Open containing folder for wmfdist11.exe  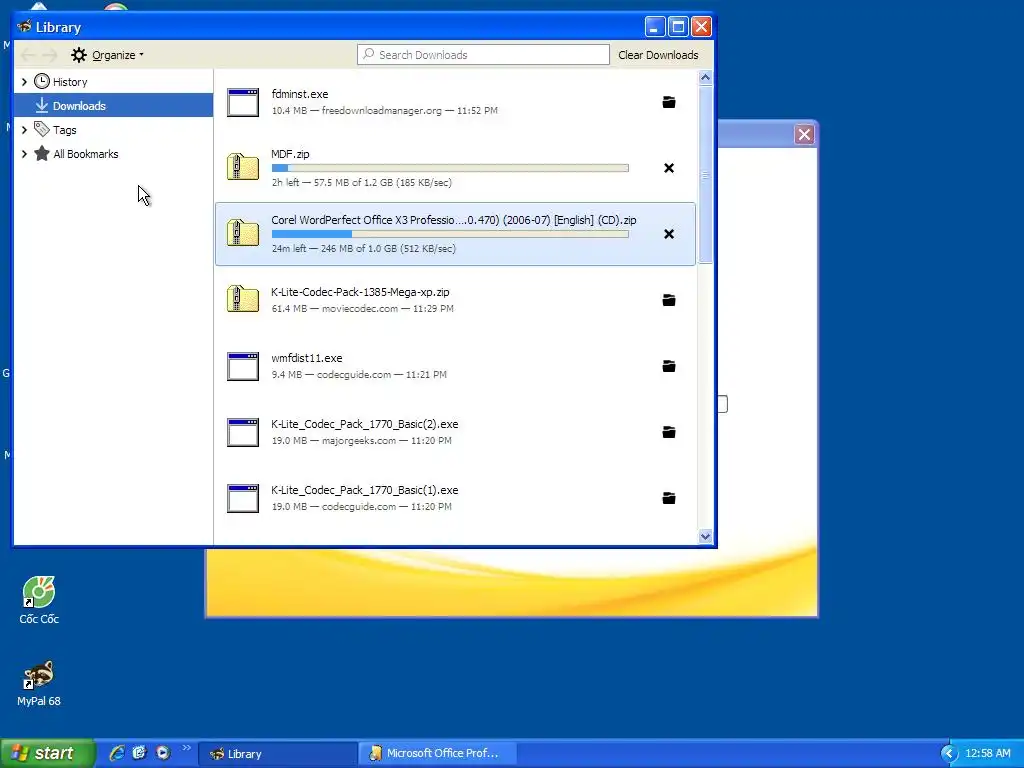[669, 366]
